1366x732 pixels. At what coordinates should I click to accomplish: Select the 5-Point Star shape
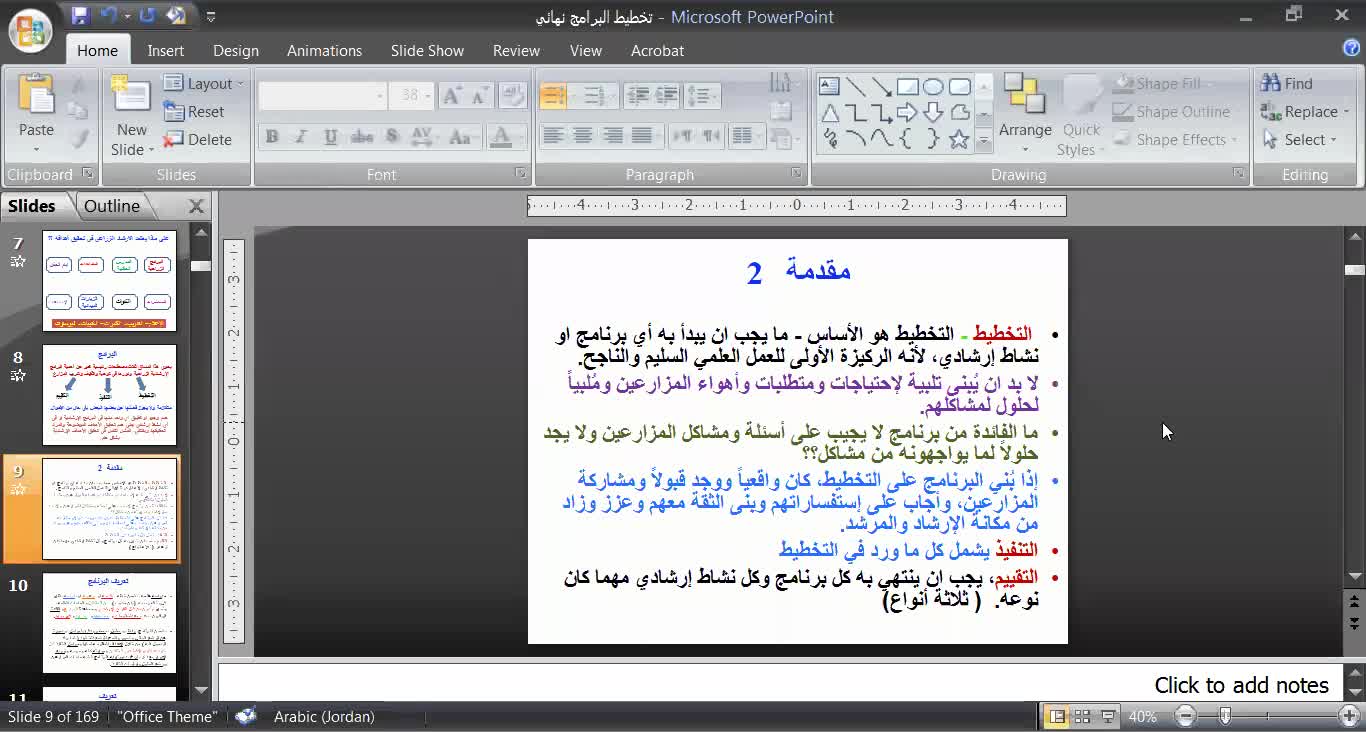[959, 140]
